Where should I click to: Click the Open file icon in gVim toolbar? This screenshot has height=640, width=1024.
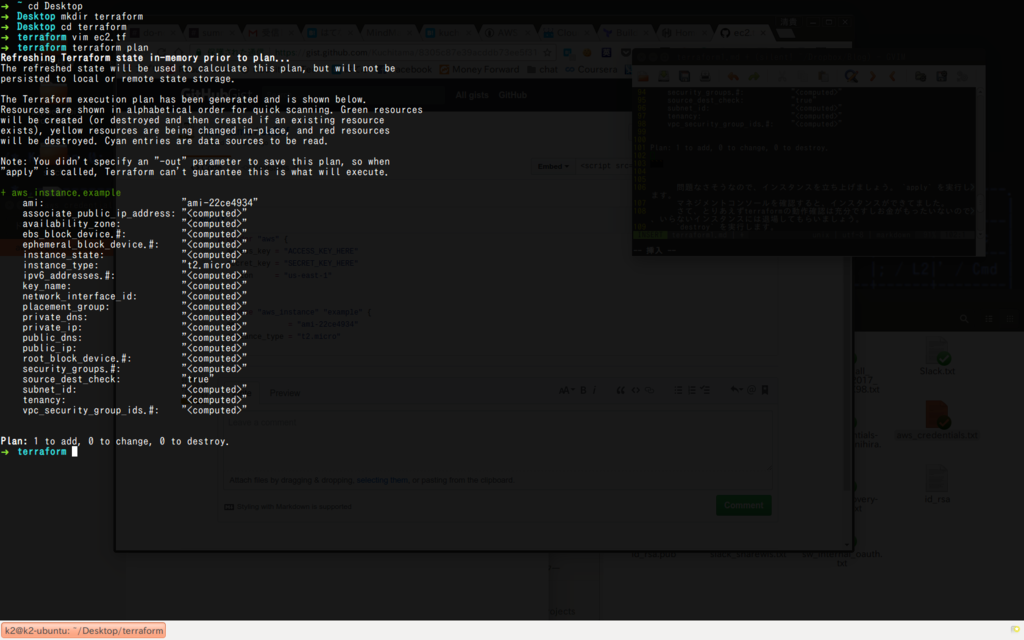click(643, 76)
